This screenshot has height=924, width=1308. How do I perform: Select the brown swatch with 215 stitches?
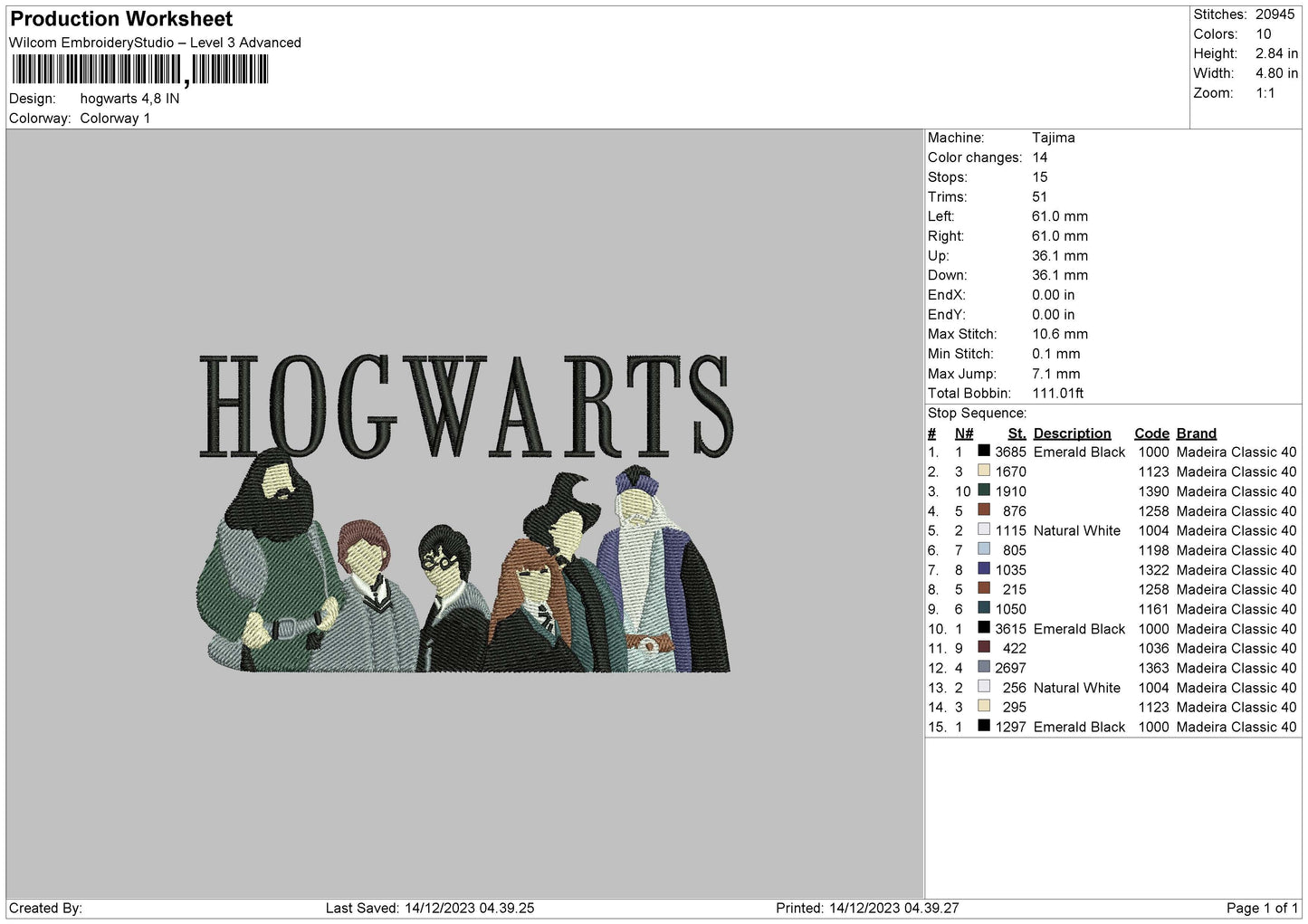pos(984,588)
